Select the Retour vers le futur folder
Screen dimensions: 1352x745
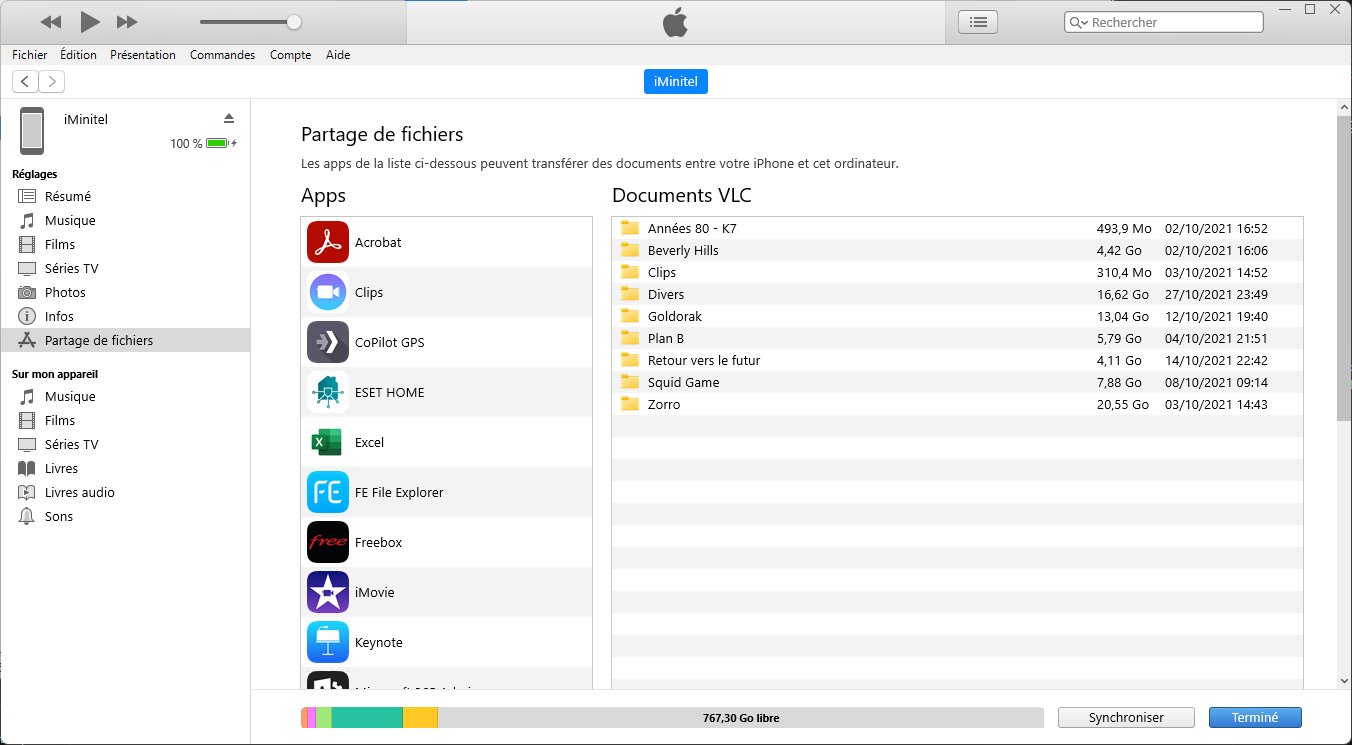(957, 360)
